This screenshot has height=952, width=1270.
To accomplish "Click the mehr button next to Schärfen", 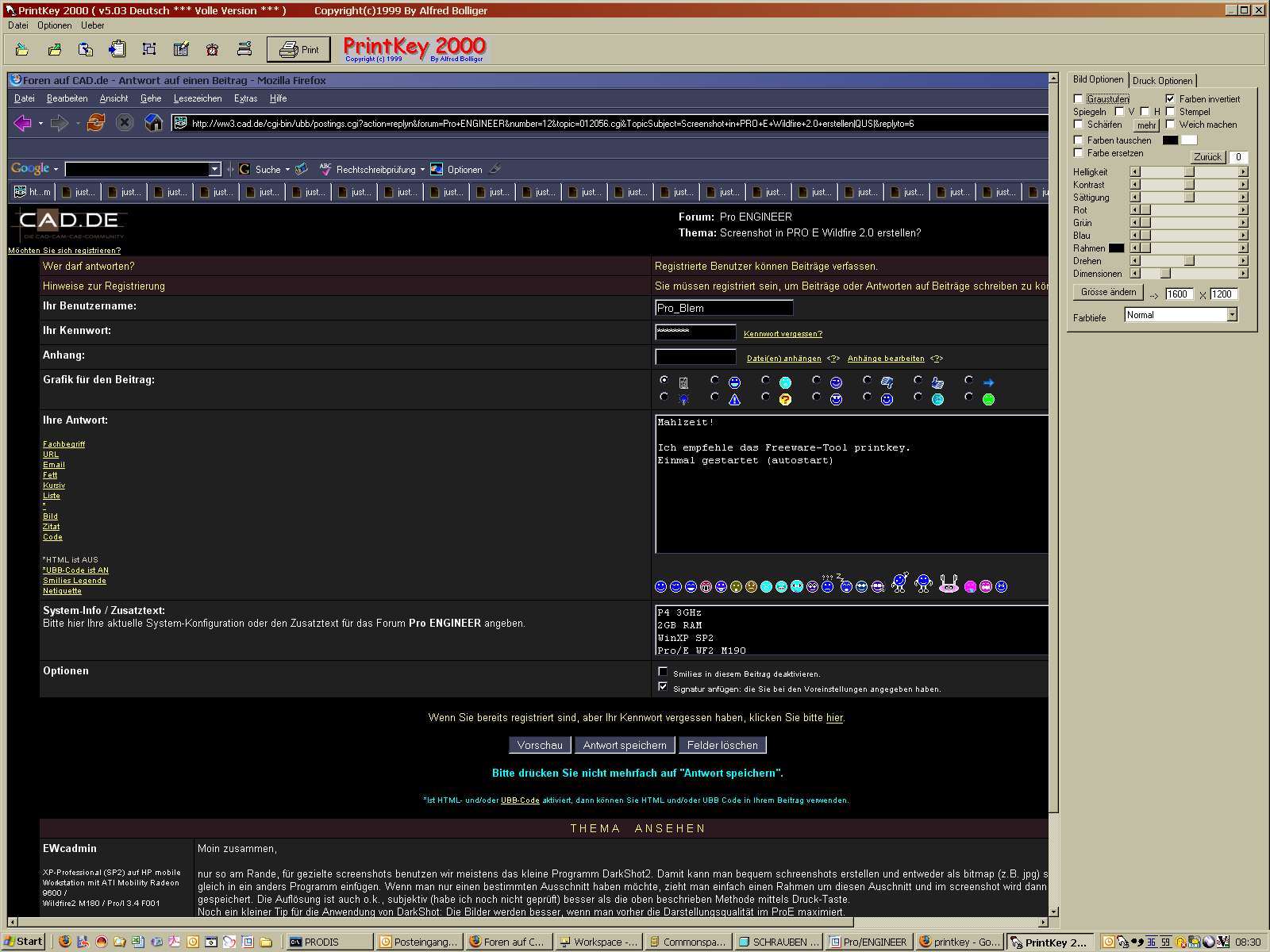I will [1146, 125].
